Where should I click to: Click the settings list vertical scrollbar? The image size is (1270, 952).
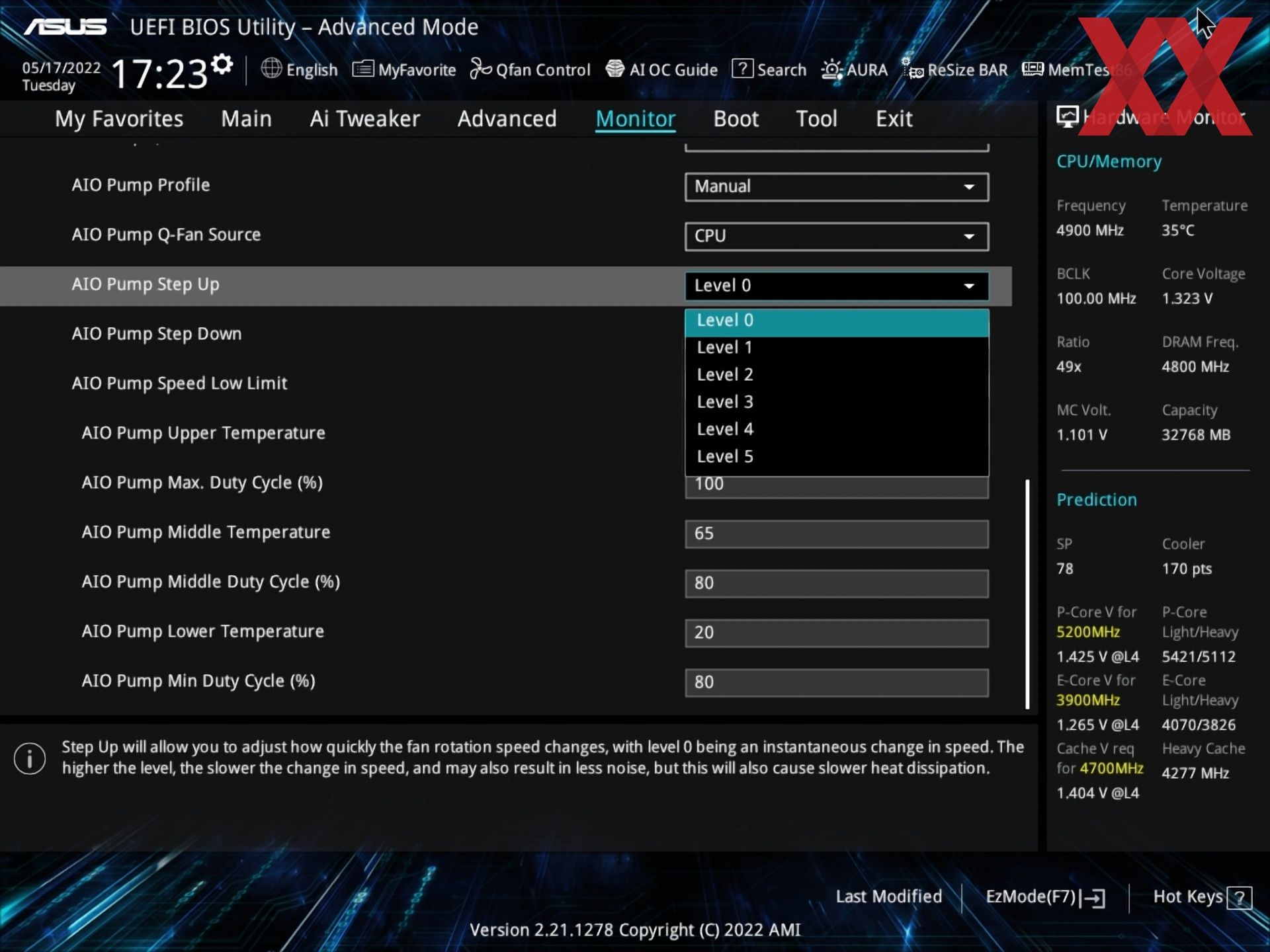click(x=1027, y=594)
